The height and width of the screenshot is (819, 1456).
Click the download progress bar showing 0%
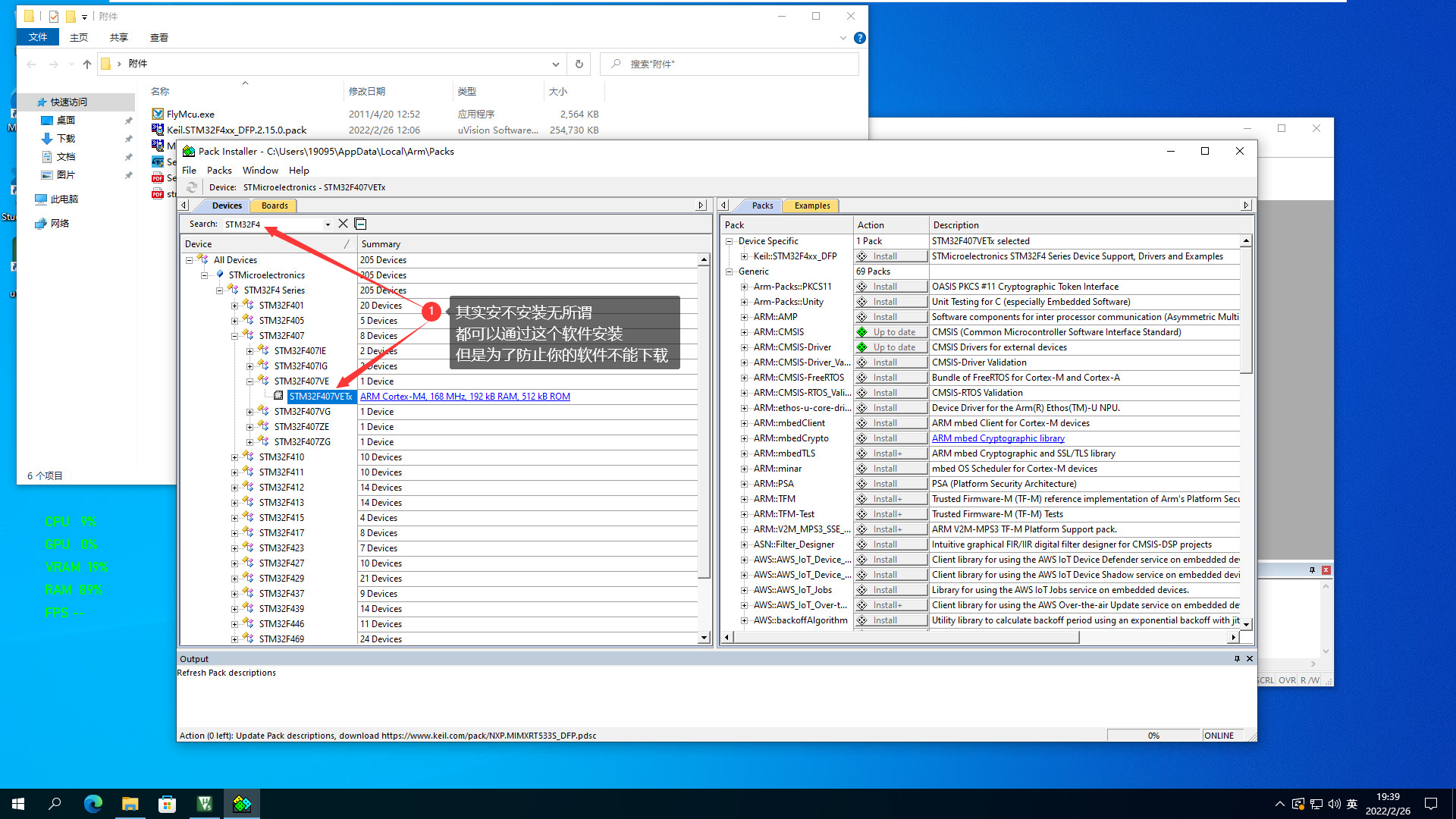tap(1153, 735)
